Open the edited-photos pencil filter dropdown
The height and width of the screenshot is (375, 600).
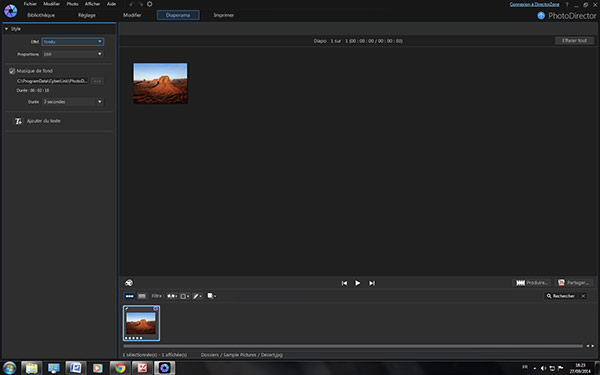tap(197, 296)
